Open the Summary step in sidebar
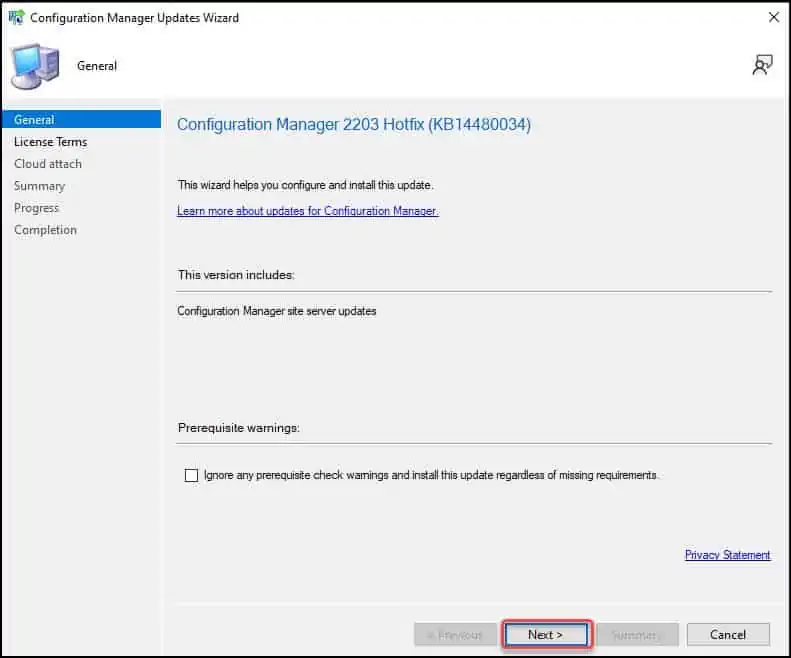The height and width of the screenshot is (658, 791). pyautogui.click(x=39, y=186)
